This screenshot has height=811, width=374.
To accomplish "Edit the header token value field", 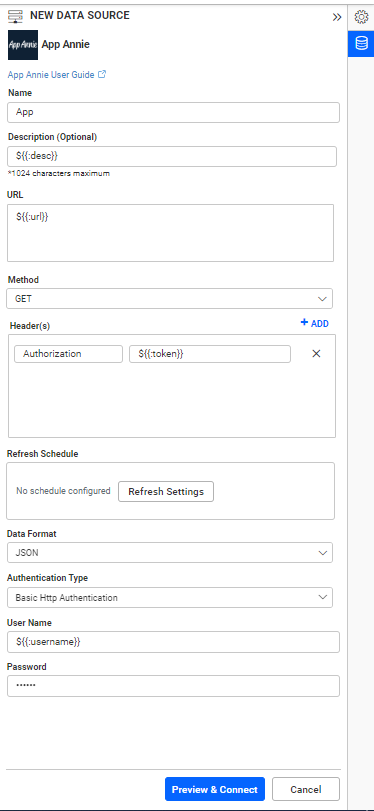I will coord(210,354).
